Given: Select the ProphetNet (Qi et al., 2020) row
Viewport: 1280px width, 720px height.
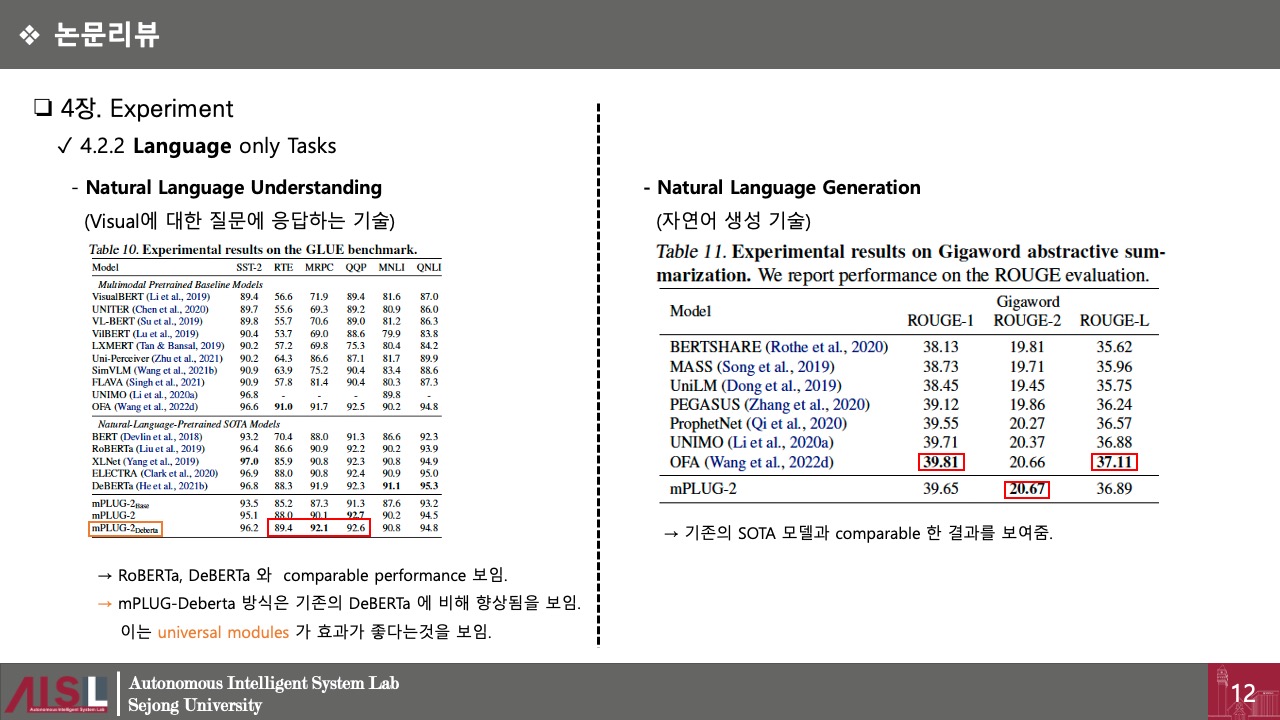Looking at the screenshot, I should pos(908,423).
